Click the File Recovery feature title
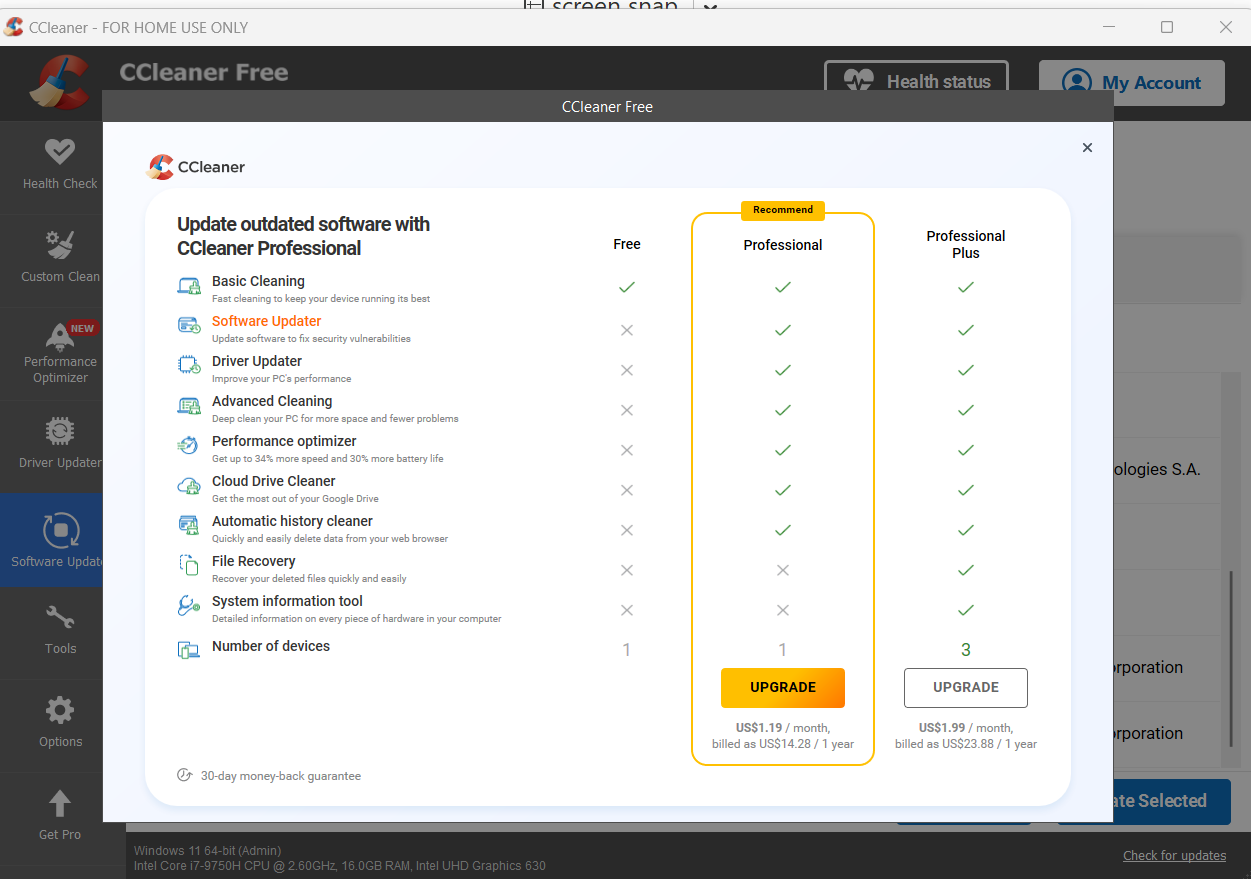The height and width of the screenshot is (879, 1251). [x=254, y=561]
